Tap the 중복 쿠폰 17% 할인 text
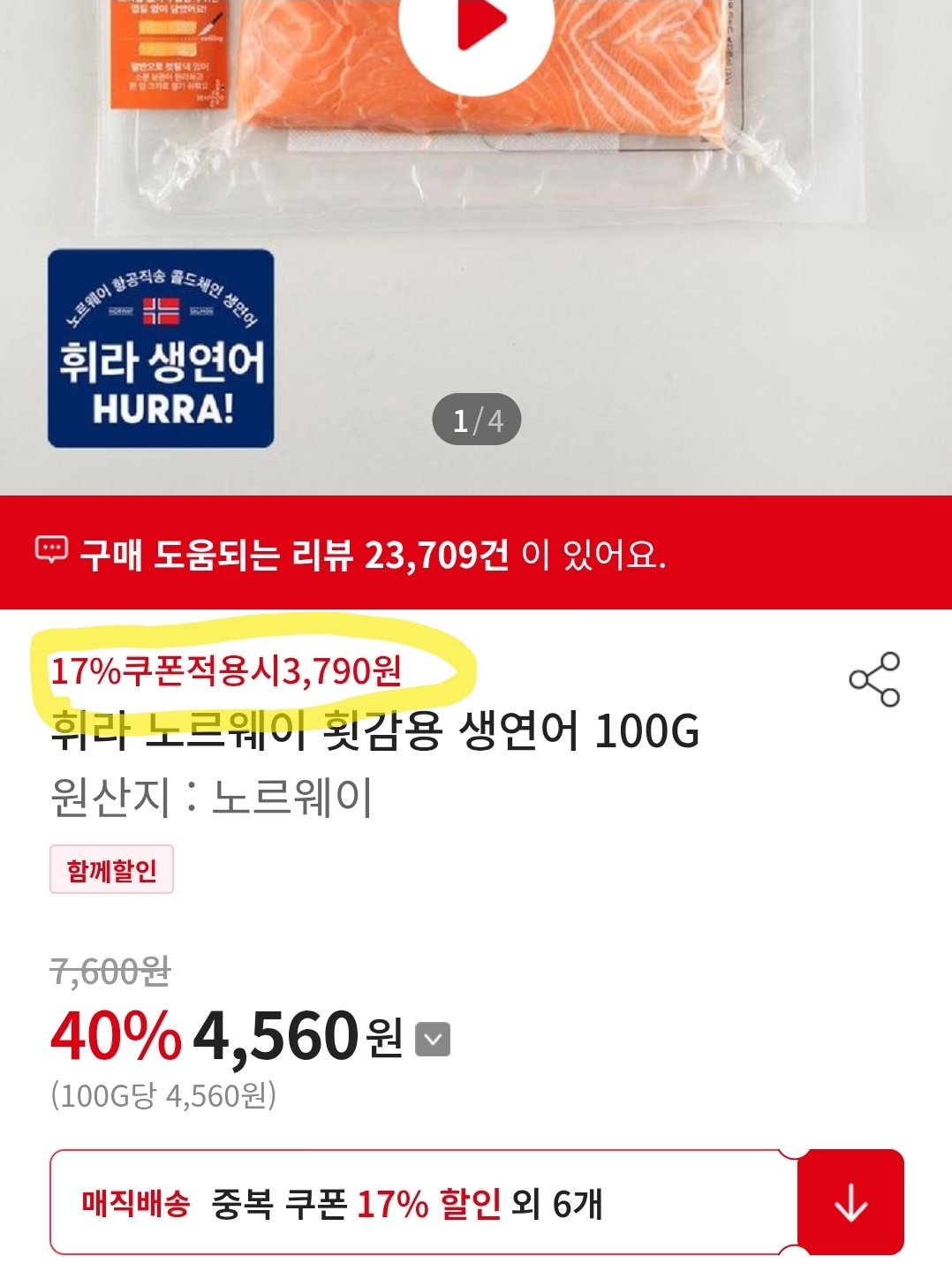 [356, 1203]
